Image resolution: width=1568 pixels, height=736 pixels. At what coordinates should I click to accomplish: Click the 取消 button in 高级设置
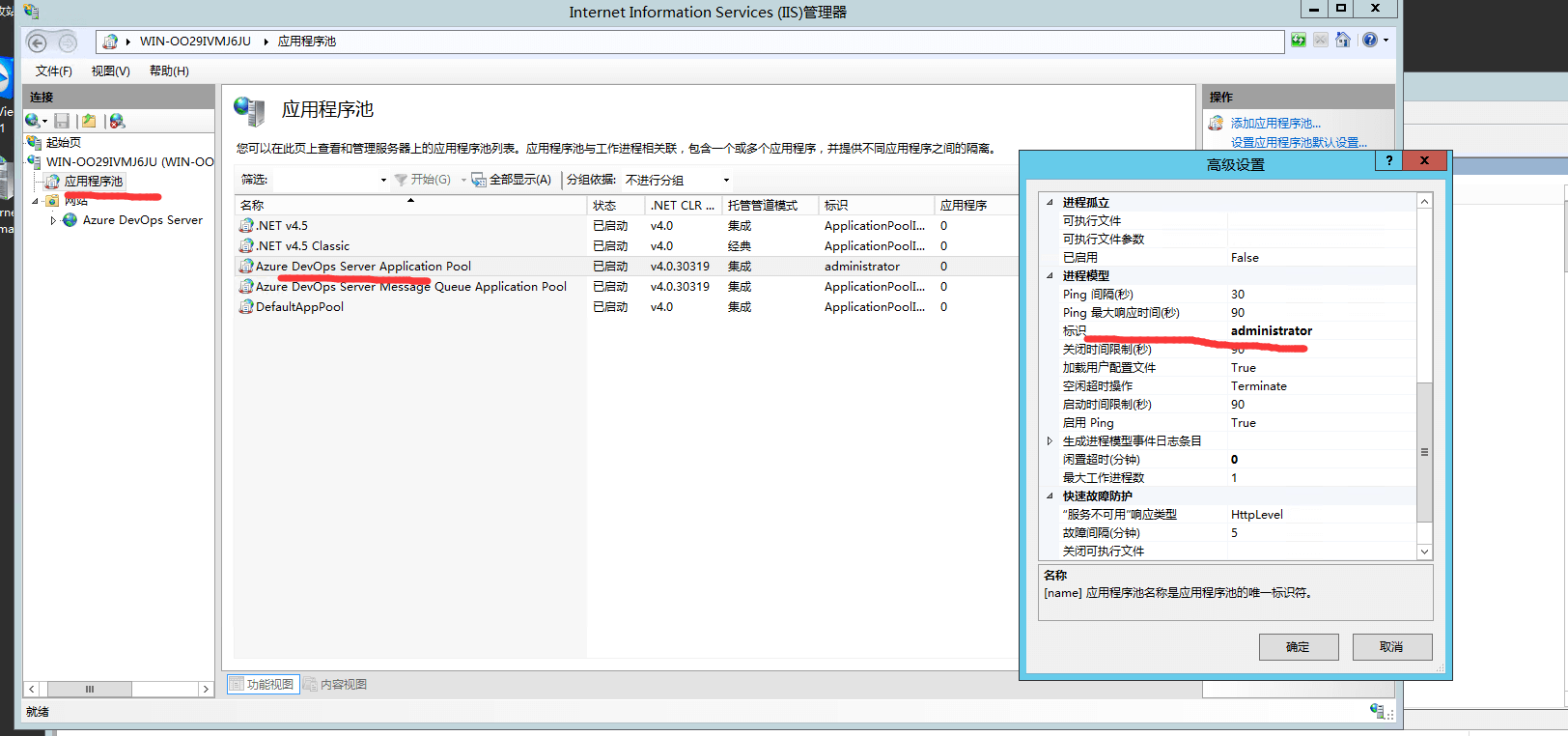click(x=1391, y=647)
